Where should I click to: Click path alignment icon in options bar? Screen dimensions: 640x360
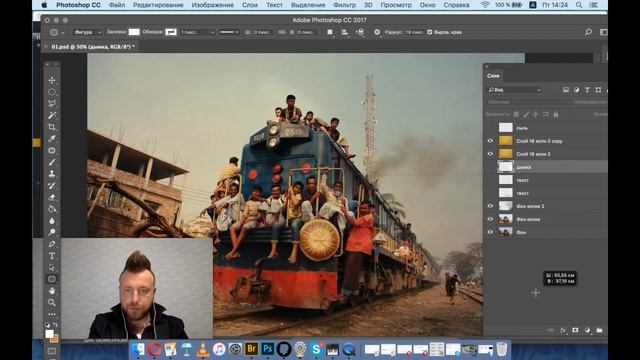(345, 32)
